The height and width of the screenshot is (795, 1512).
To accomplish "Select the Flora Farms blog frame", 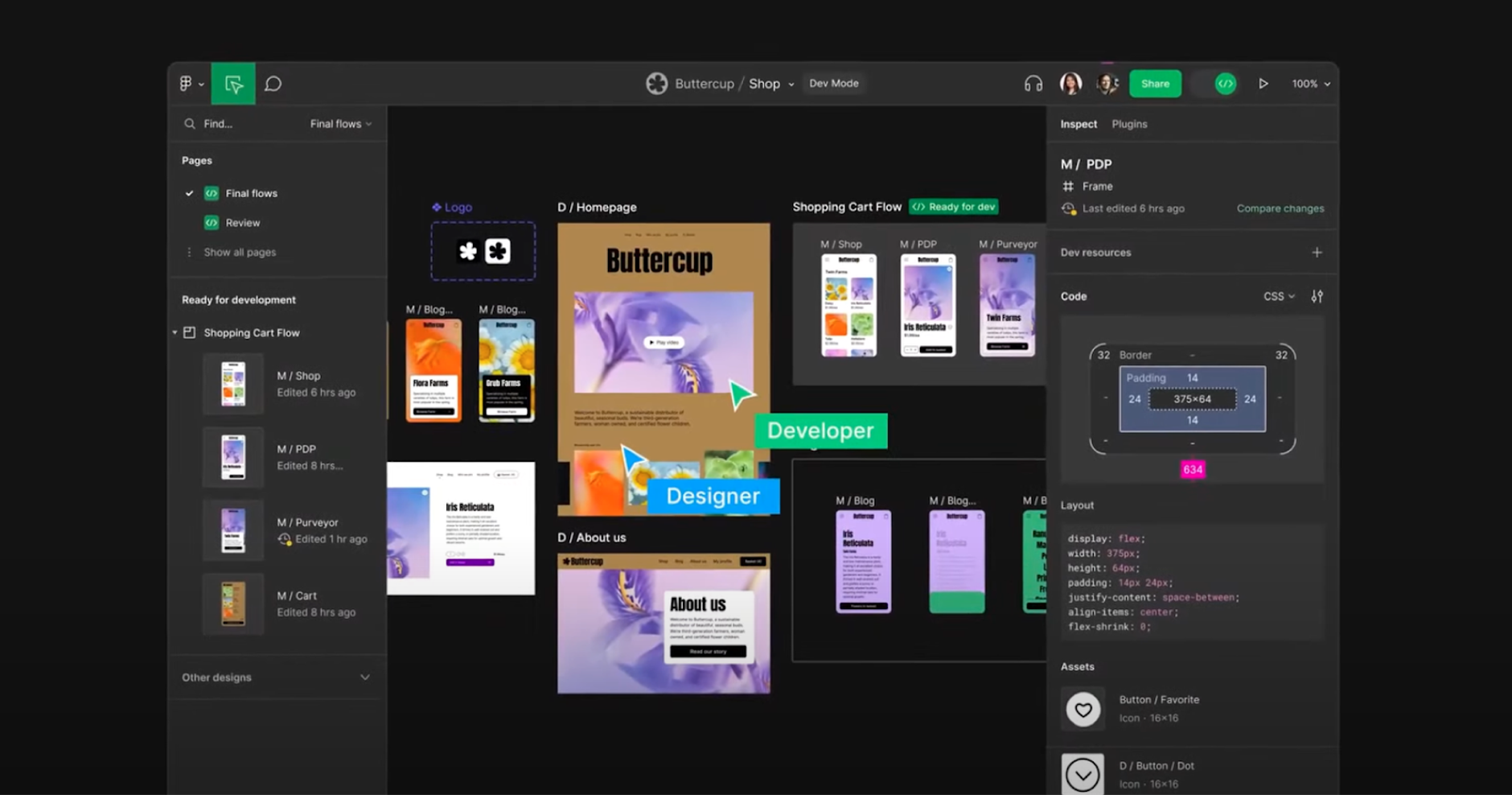I will (433, 370).
